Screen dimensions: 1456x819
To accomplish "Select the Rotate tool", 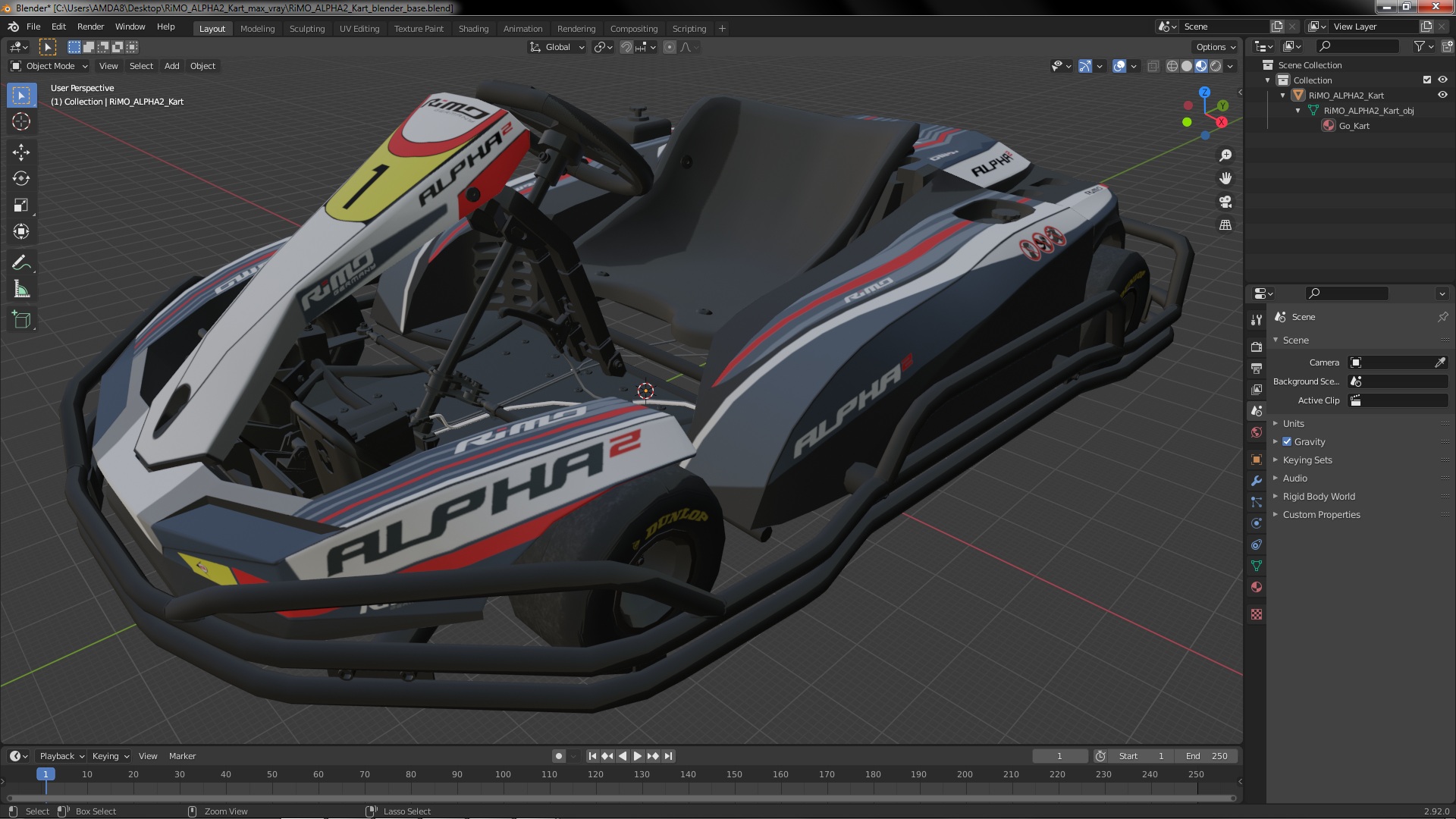I will click(21, 178).
